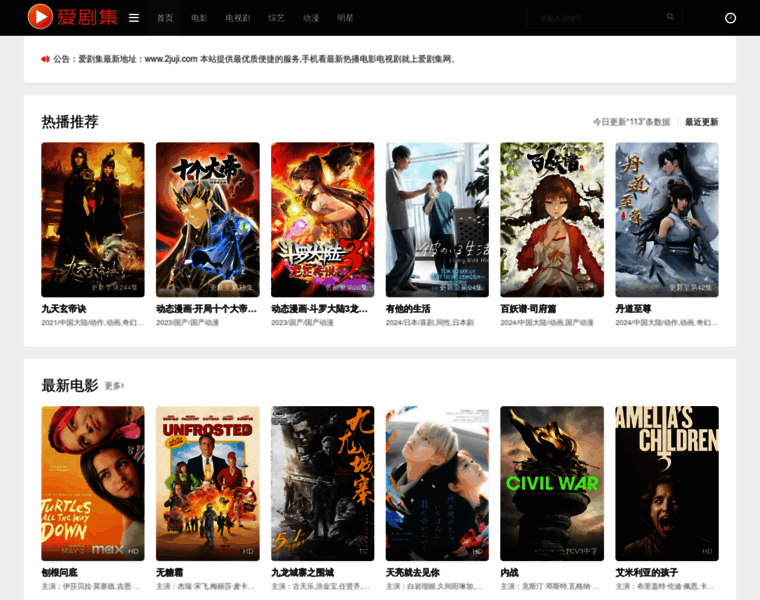Select the 电影 nav tab
The width and height of the screenshot is (760, 600).
(x=199, y=18)
